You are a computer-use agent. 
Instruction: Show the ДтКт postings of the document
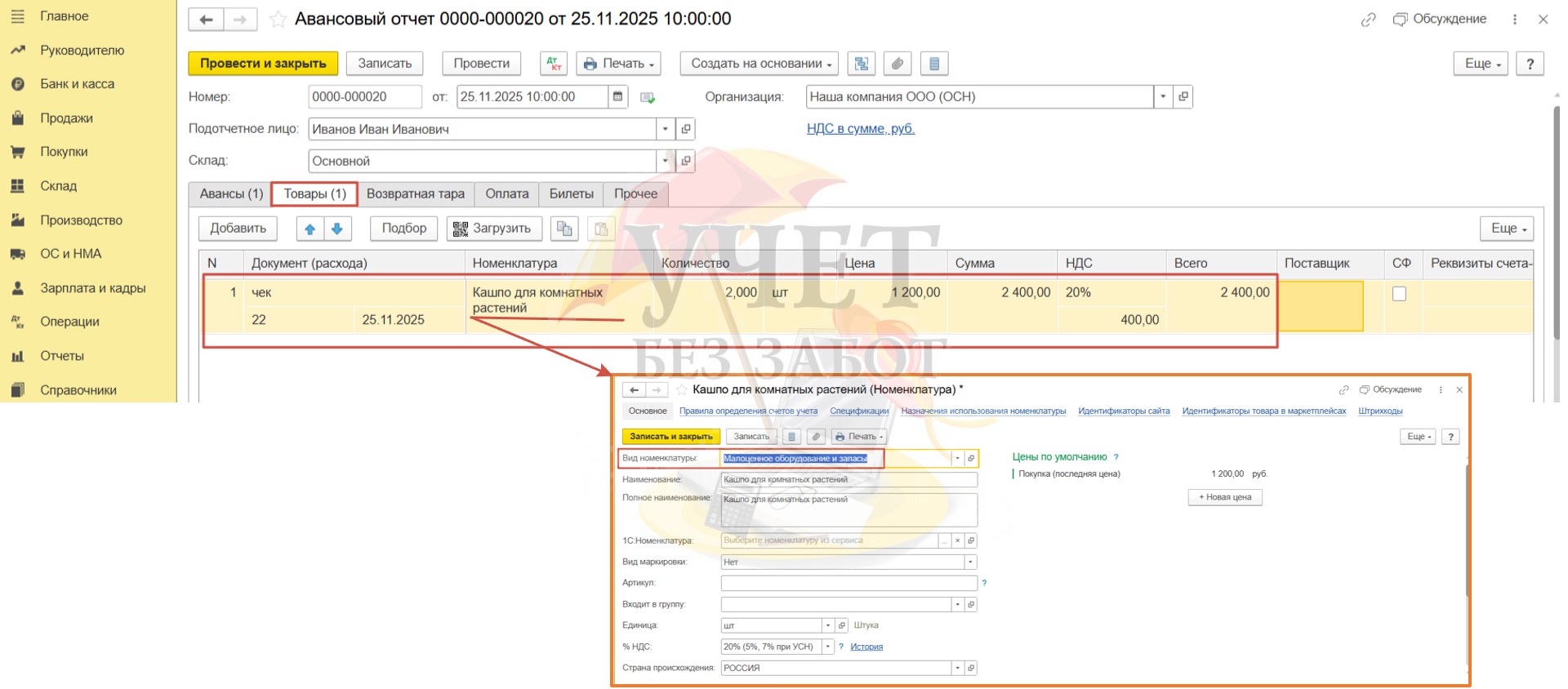pyautogui.click(x=555, y=64)
